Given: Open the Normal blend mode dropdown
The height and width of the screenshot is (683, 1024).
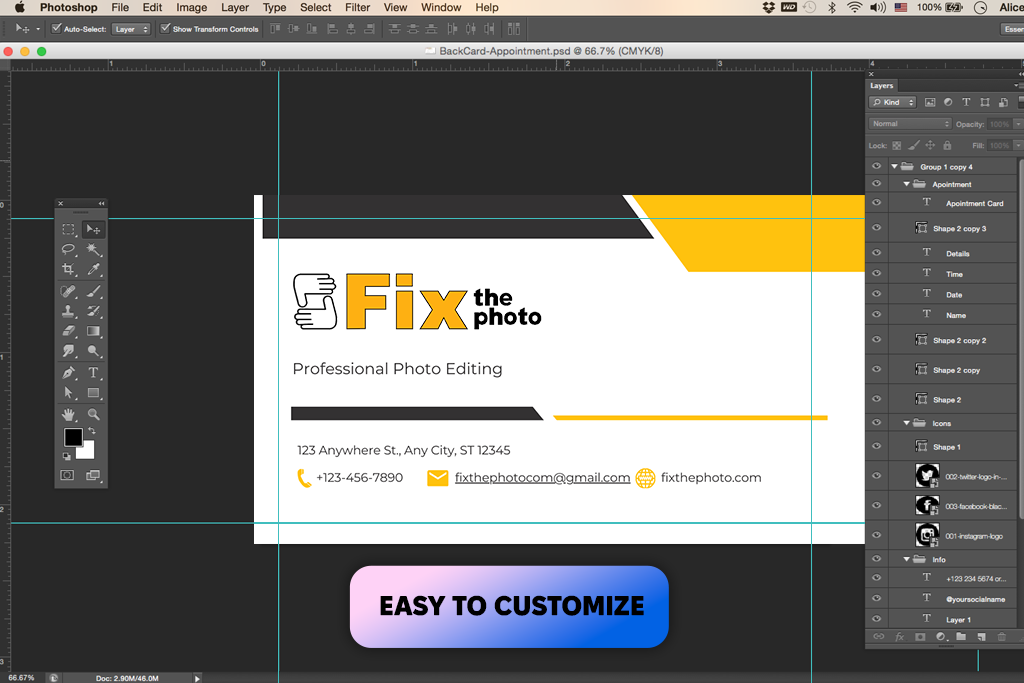Looking at the screenshot, I should tap(910, 124).
